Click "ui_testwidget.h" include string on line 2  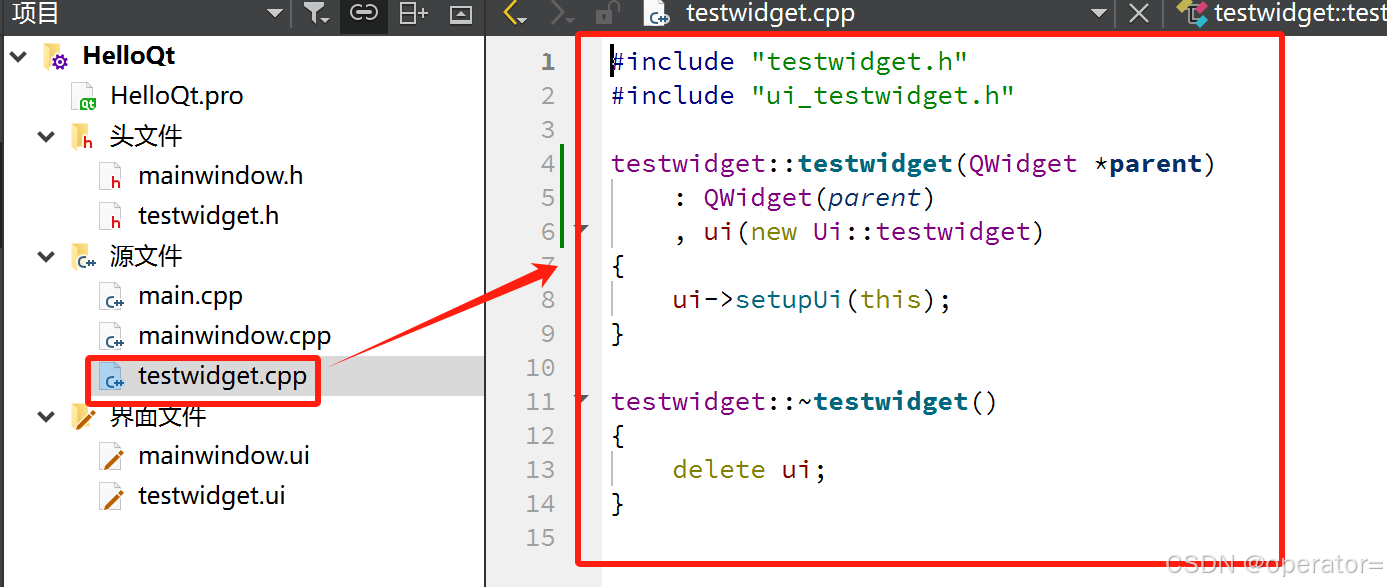882,96
